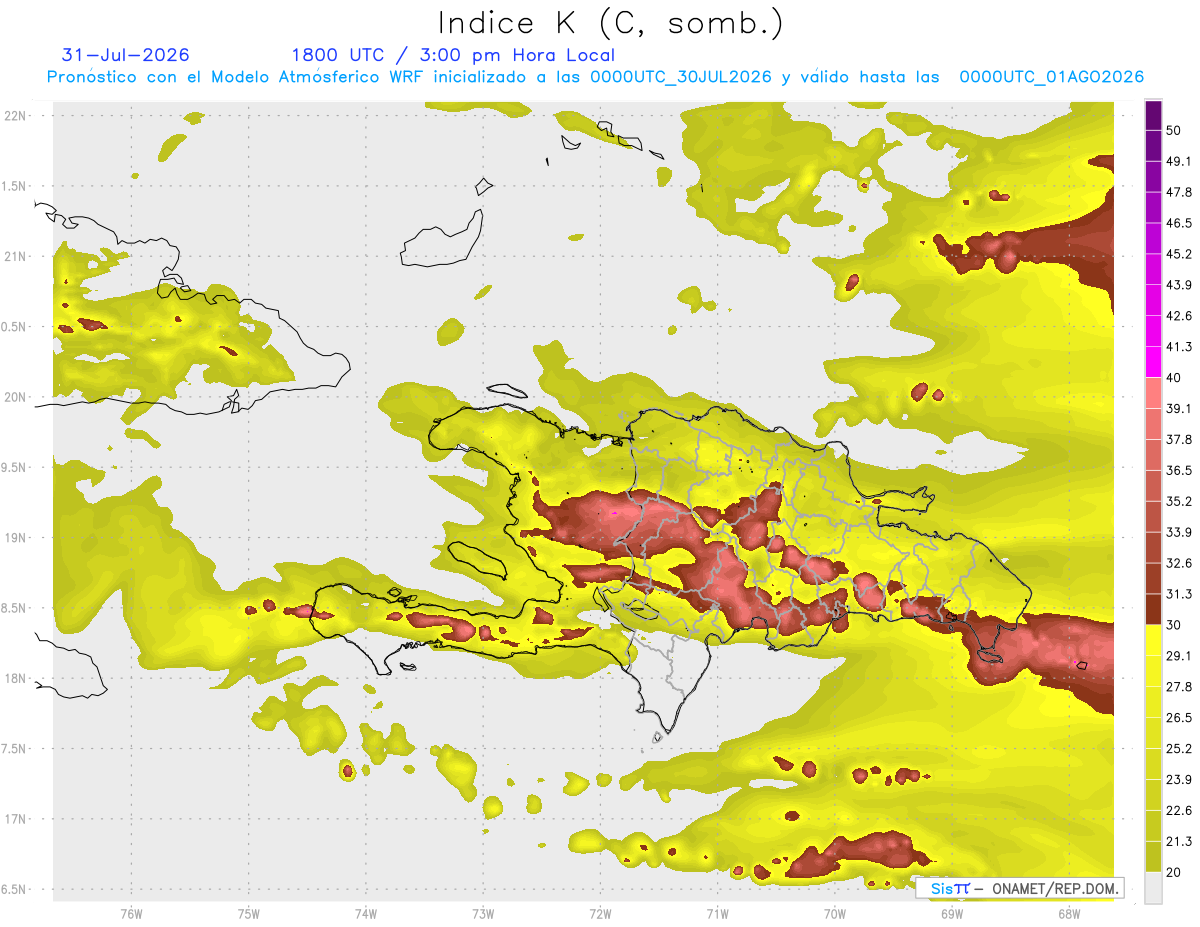Click the colorbar value '43.9'

pyautogui.click(x=1179, y=285)
